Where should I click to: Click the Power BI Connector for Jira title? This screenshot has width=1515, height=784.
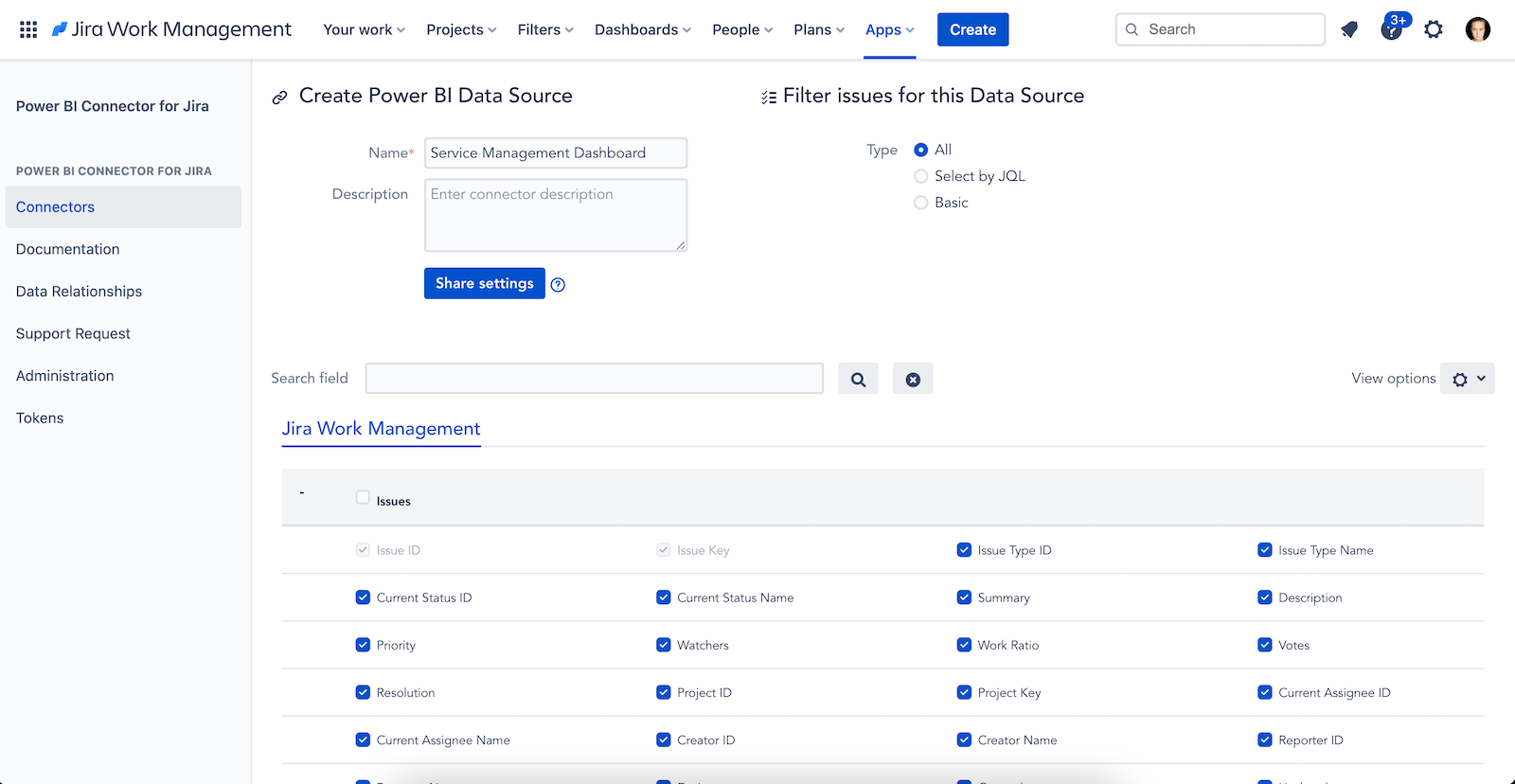point(113,106)
